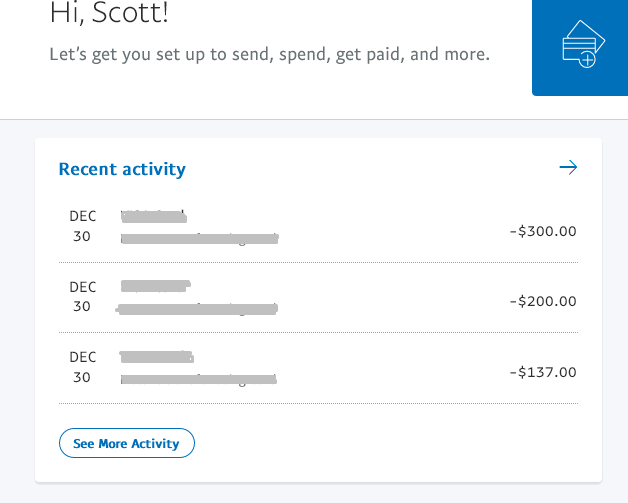Open the Recent activity heading link

point(122,169)
